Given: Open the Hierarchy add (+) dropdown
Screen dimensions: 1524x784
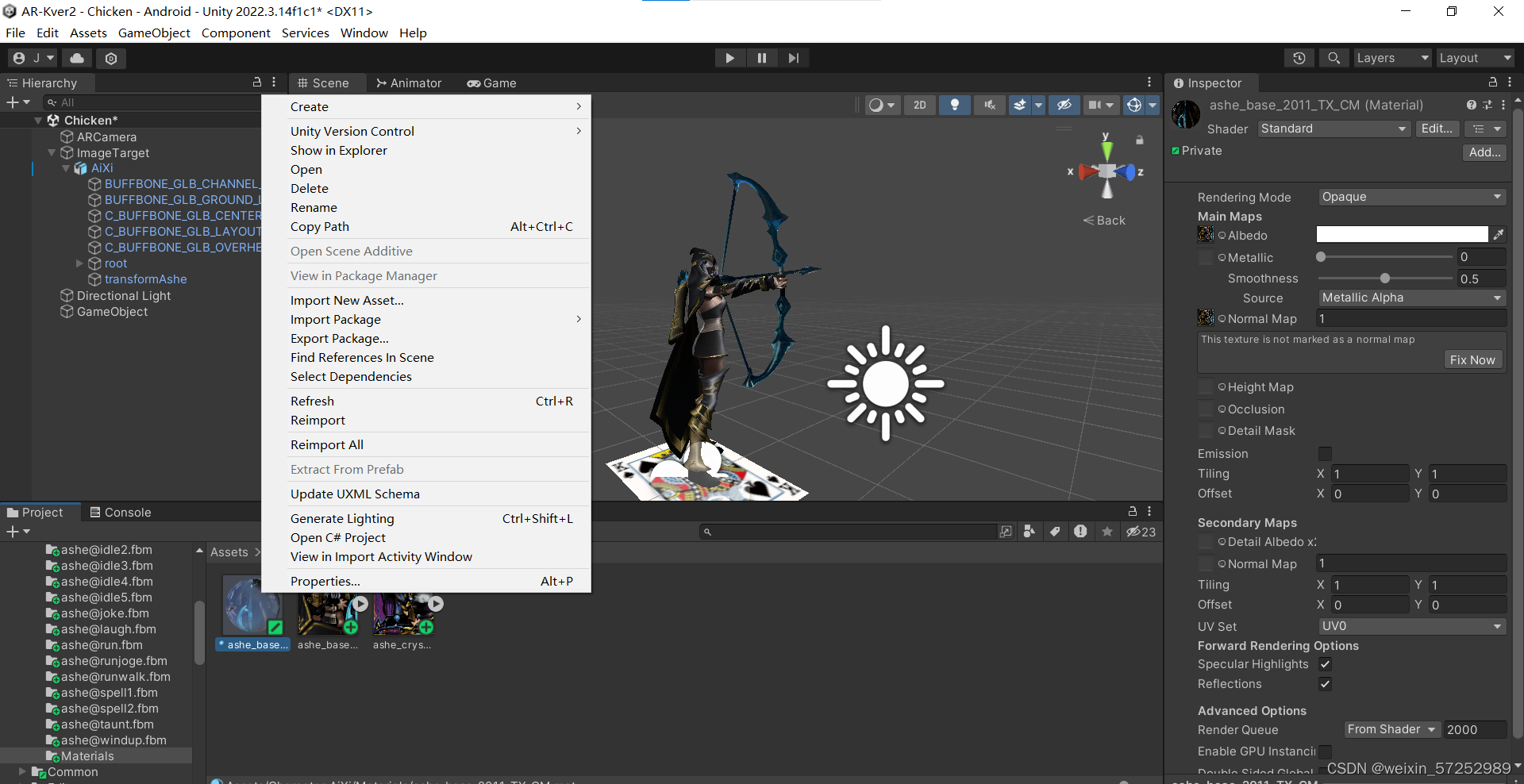Looking at the screenshot, I should [x=18, y=102].
